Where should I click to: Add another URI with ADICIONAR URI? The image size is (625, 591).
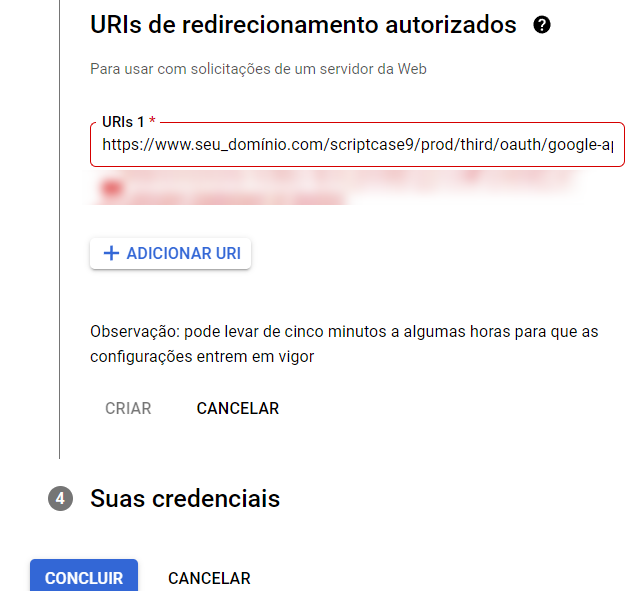click(x=170, y=253)
